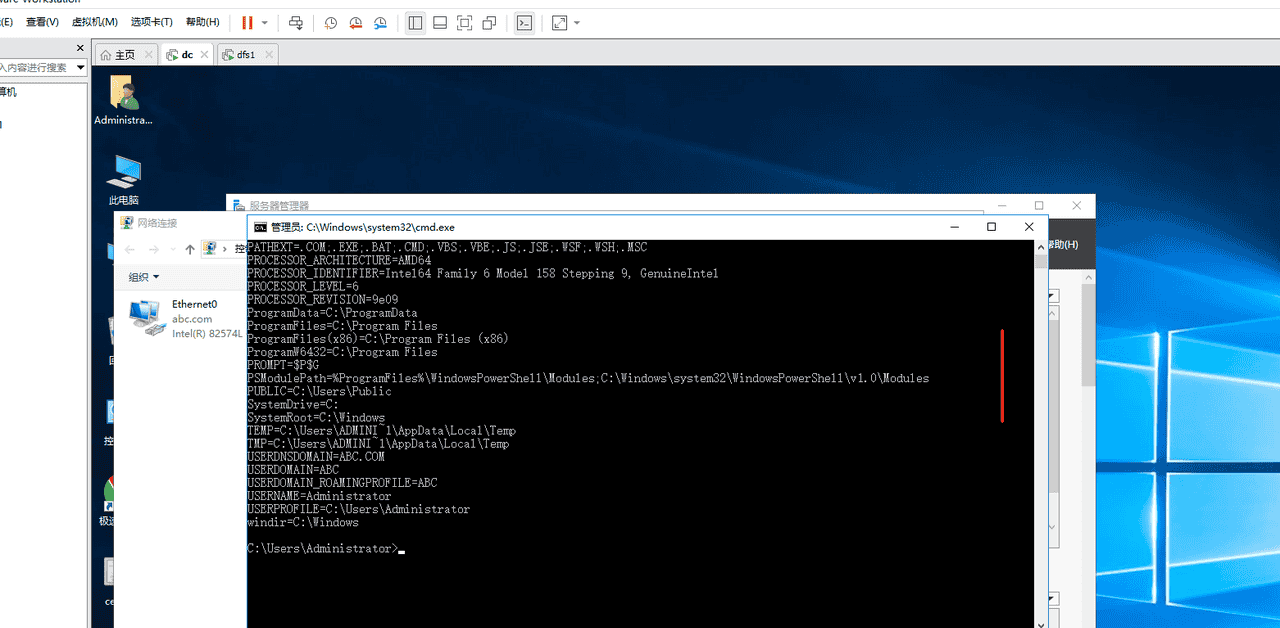
Task: Click the up arrow in Network Connections
Action: [190, 249]
